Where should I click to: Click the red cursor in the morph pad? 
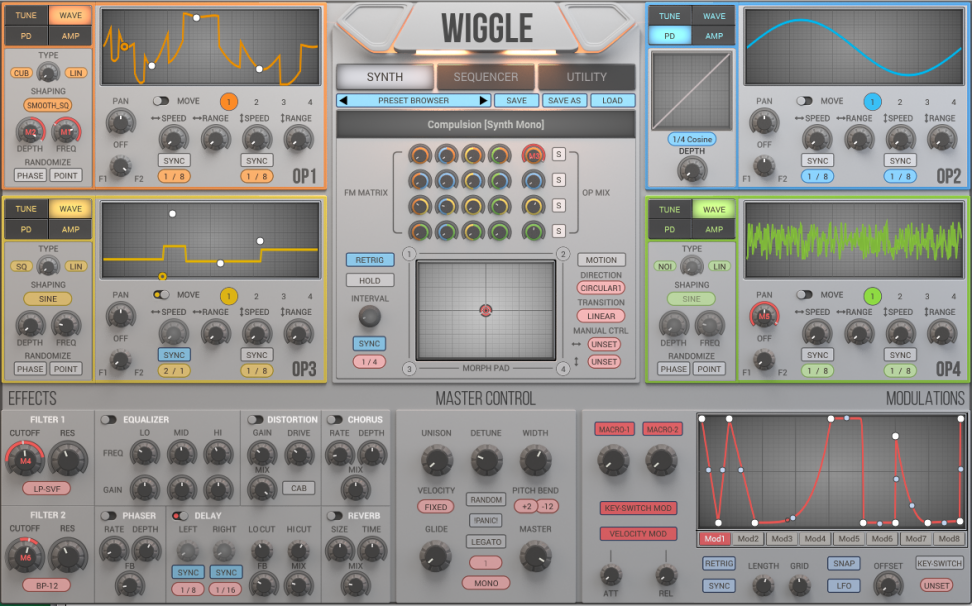tap(485, 310)
